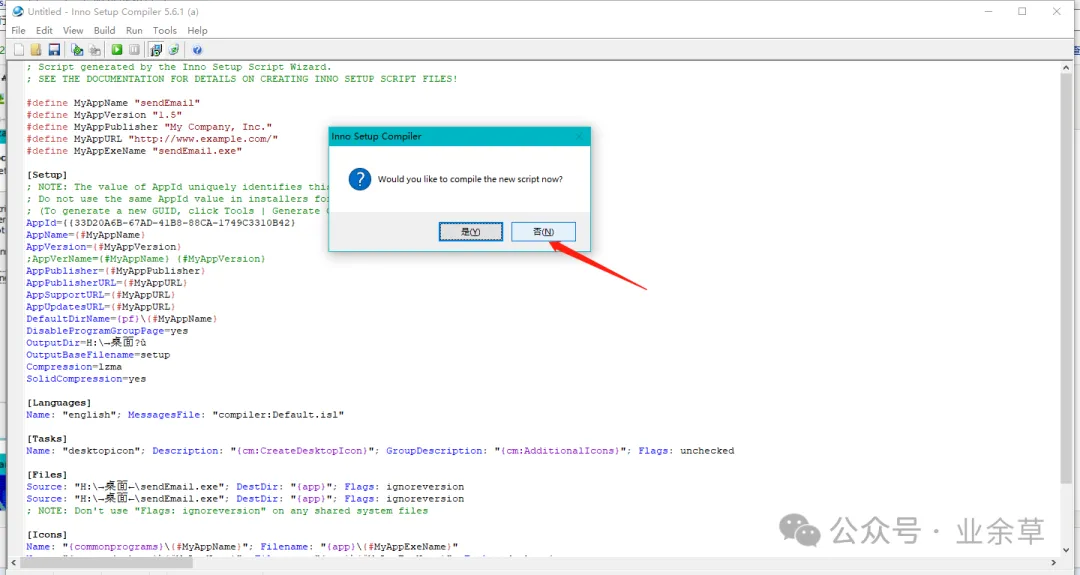Screen dimensions: 1080x575
Task: Click the vertical scrollbar up arrow
Action: click(1066, 67)
